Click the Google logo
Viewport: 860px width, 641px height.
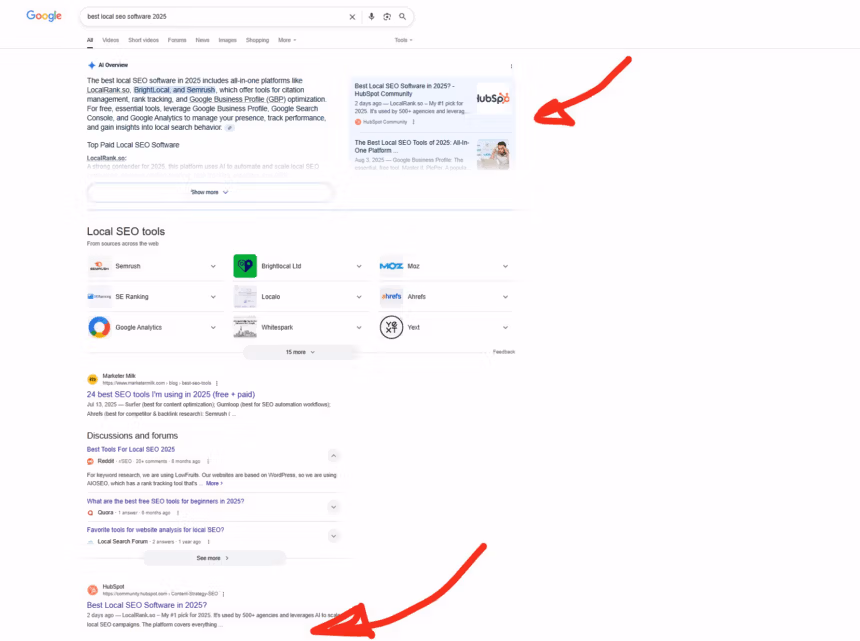click(x=44, y=16)
